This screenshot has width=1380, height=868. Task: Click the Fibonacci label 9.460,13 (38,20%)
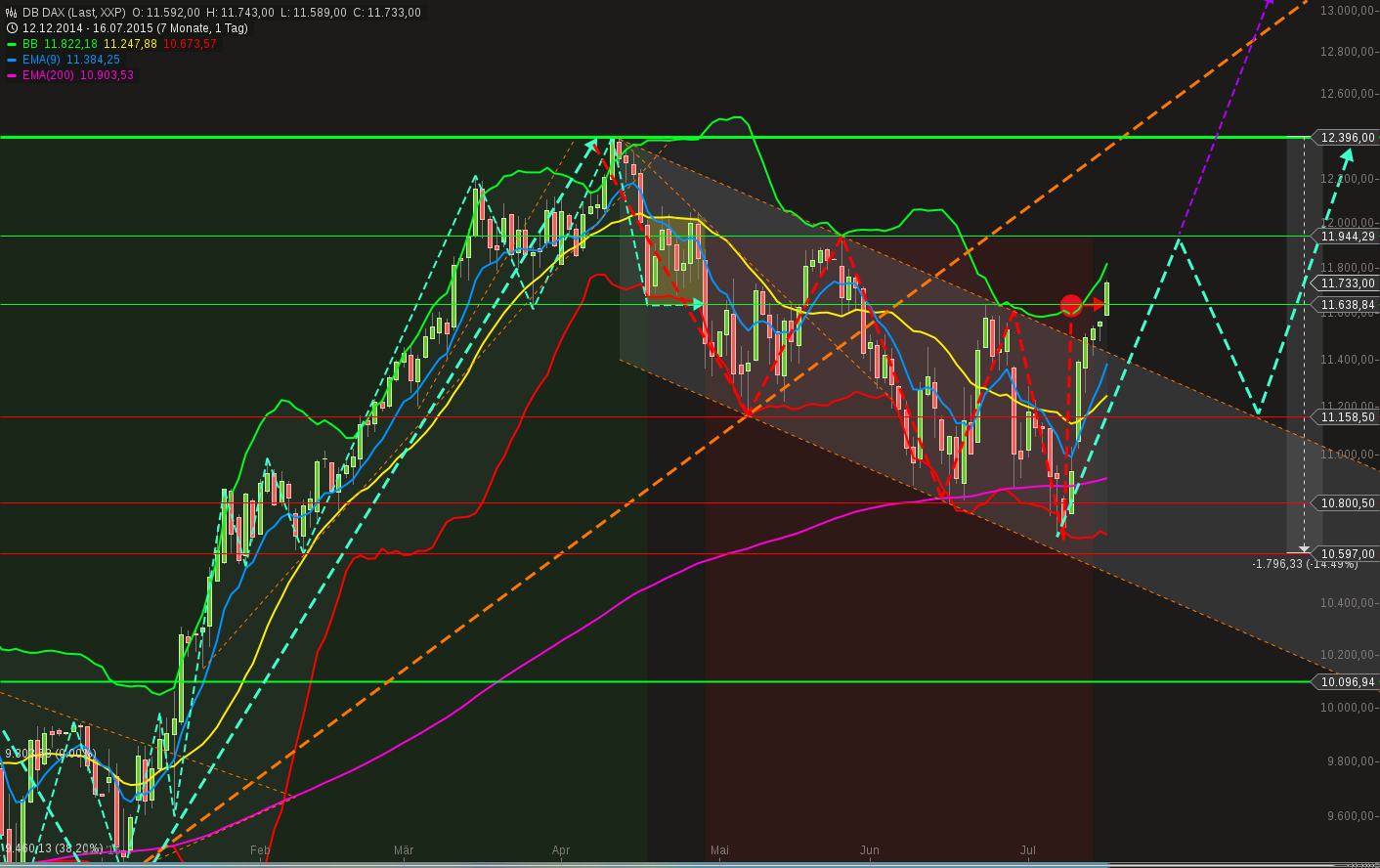coord(52,848)
